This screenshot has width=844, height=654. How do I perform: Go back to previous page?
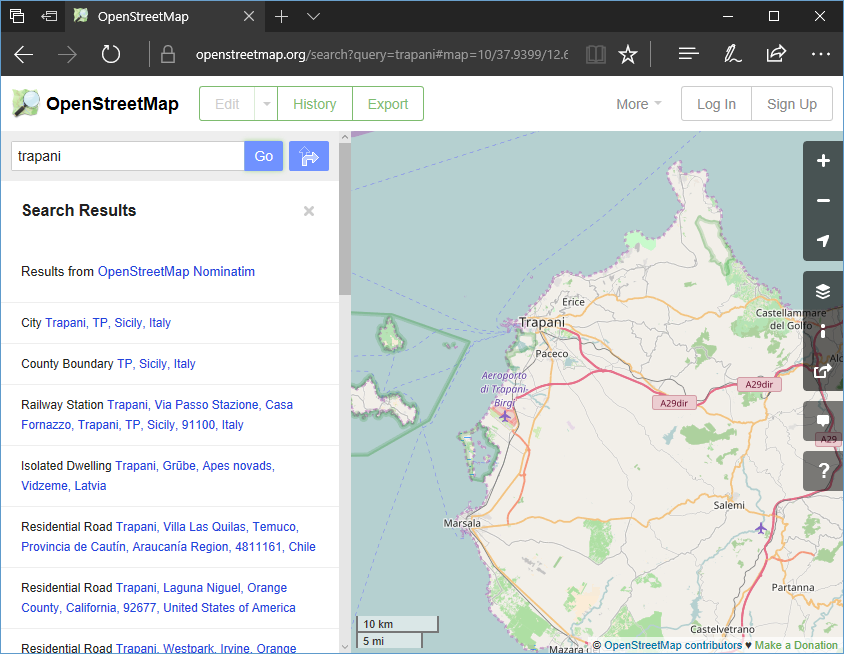click(x=23, y=54)
